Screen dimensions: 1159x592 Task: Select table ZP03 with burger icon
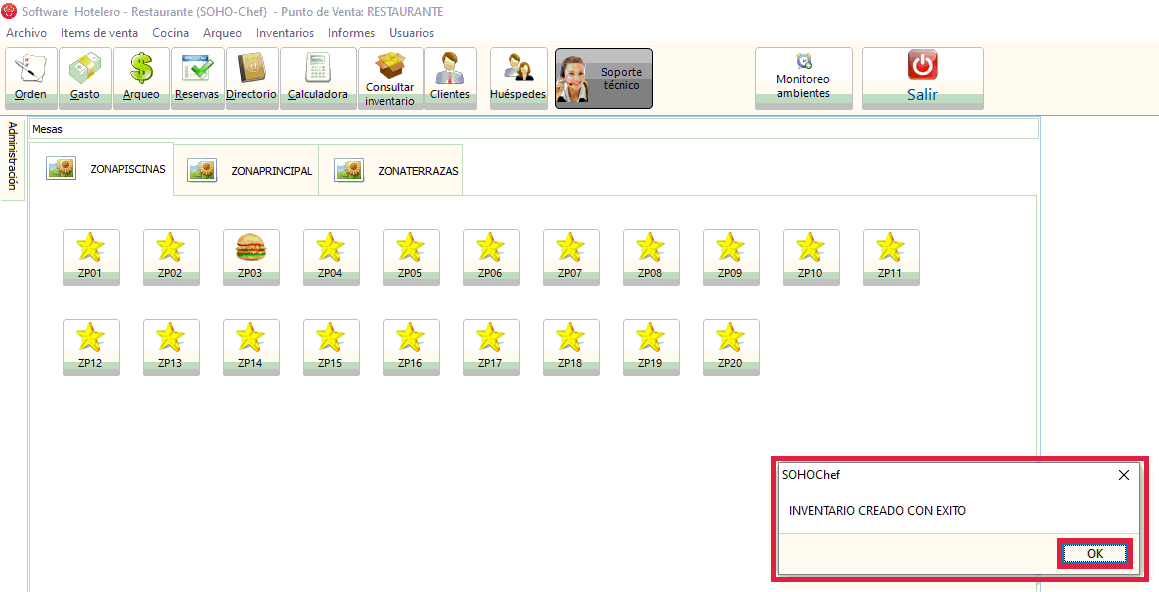pos(251,257)
